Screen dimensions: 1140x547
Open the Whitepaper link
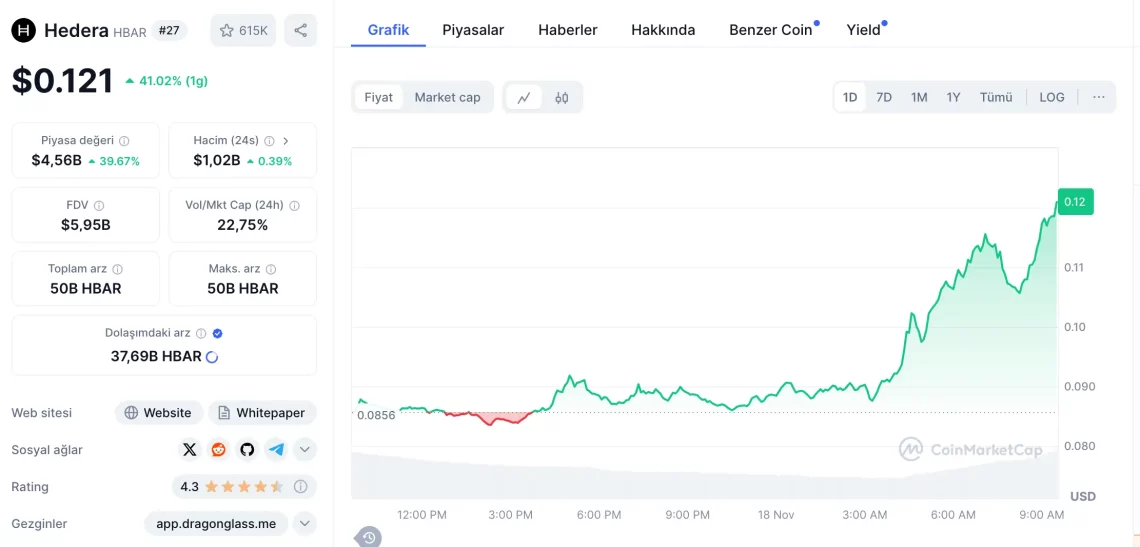[262, 413]
